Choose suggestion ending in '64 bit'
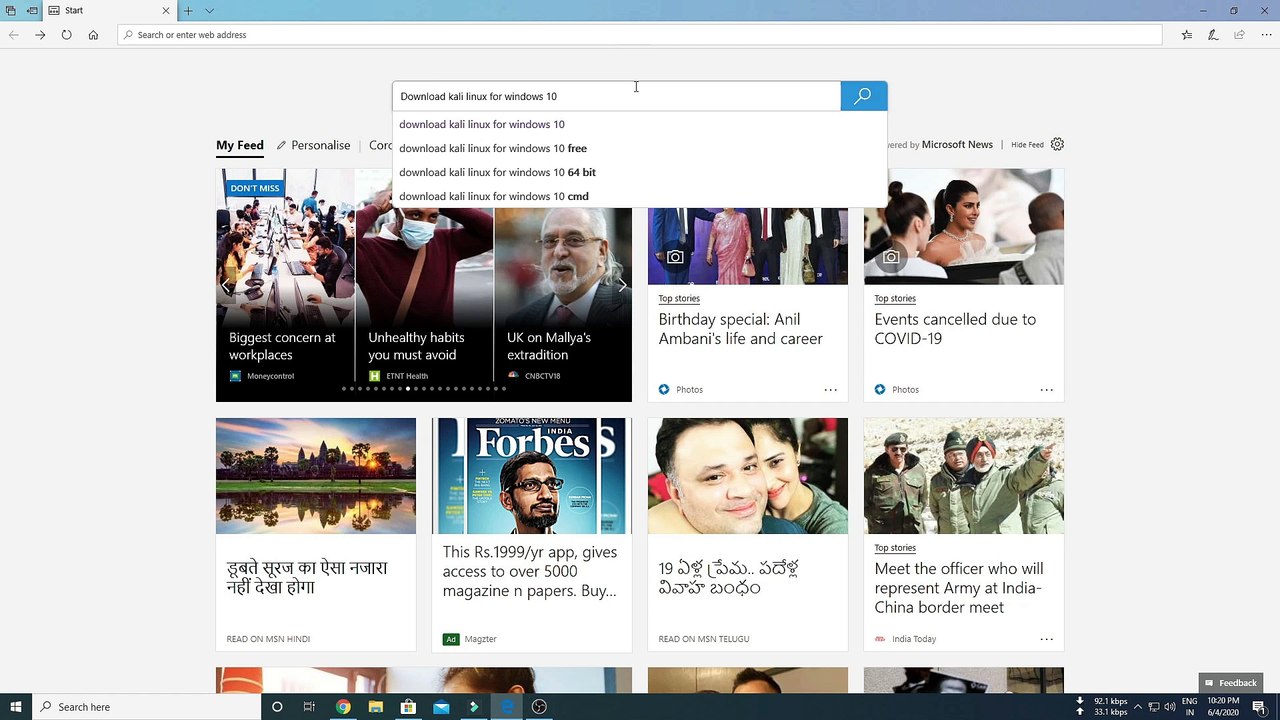Viewport: 1280px width, 720px height. pos(640,172)
